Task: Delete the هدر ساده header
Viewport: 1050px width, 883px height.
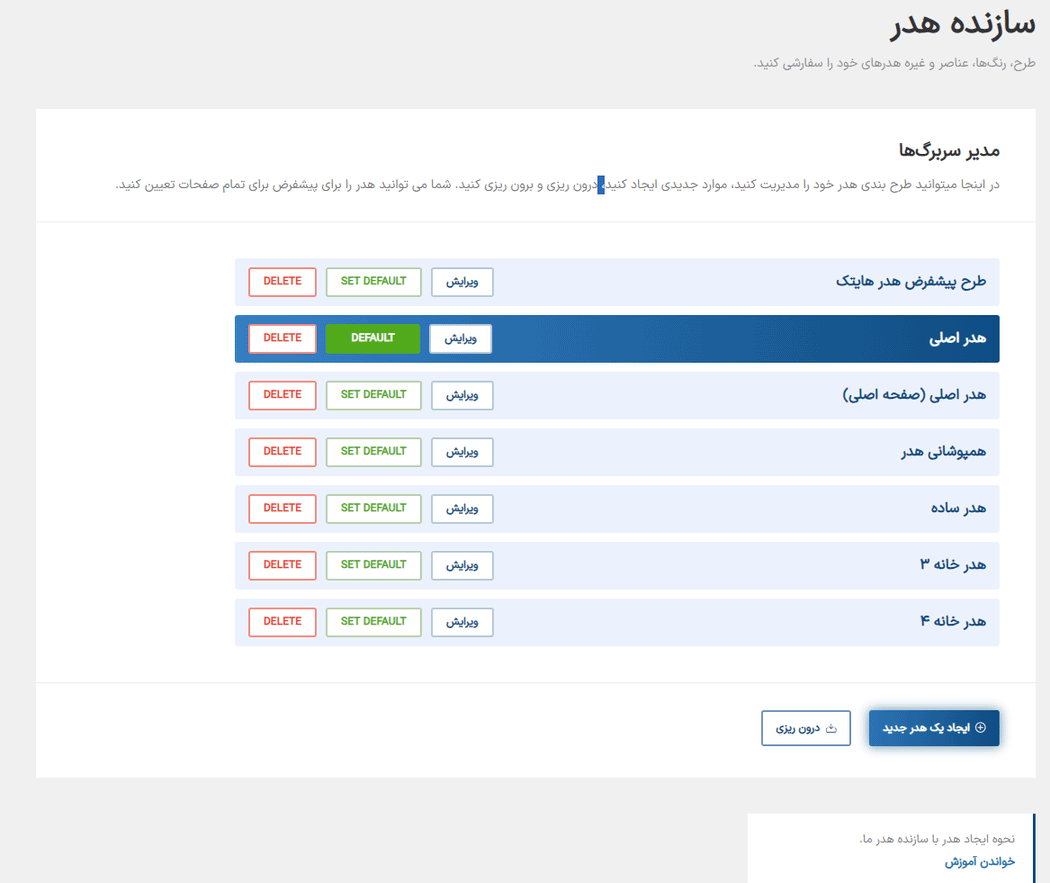Action: (x=282, y=509)
